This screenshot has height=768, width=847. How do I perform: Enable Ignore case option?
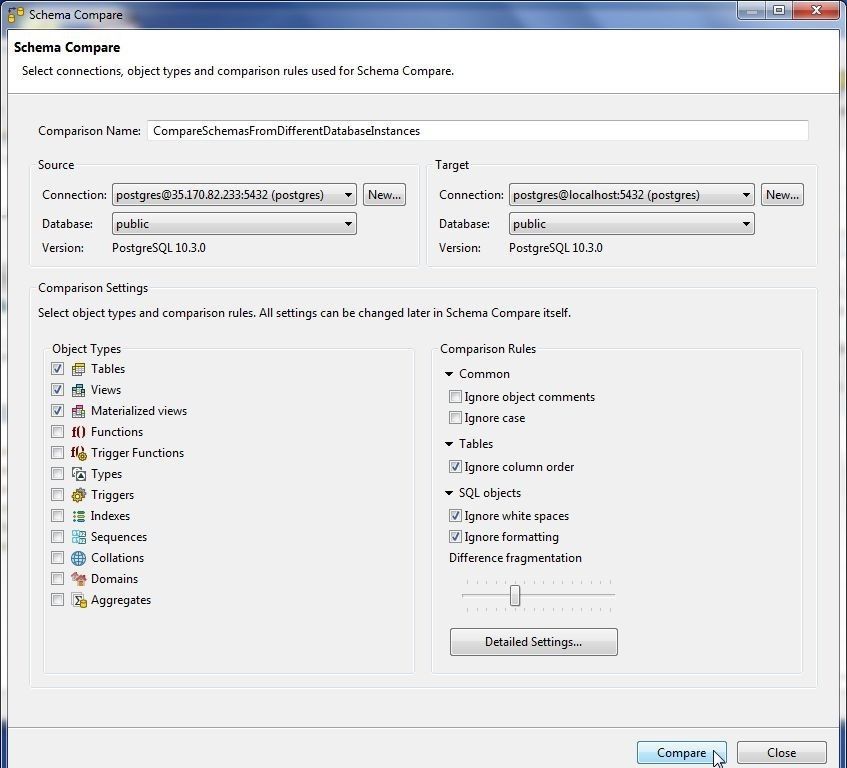(x=455, y=418)
